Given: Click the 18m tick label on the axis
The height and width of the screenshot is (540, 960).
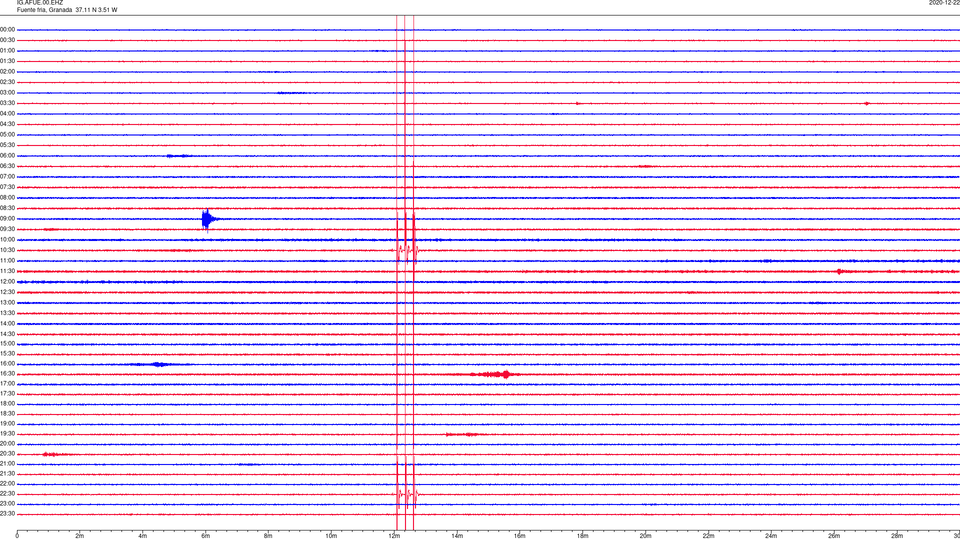Looking at the screenshot, I should click(583, 536).
